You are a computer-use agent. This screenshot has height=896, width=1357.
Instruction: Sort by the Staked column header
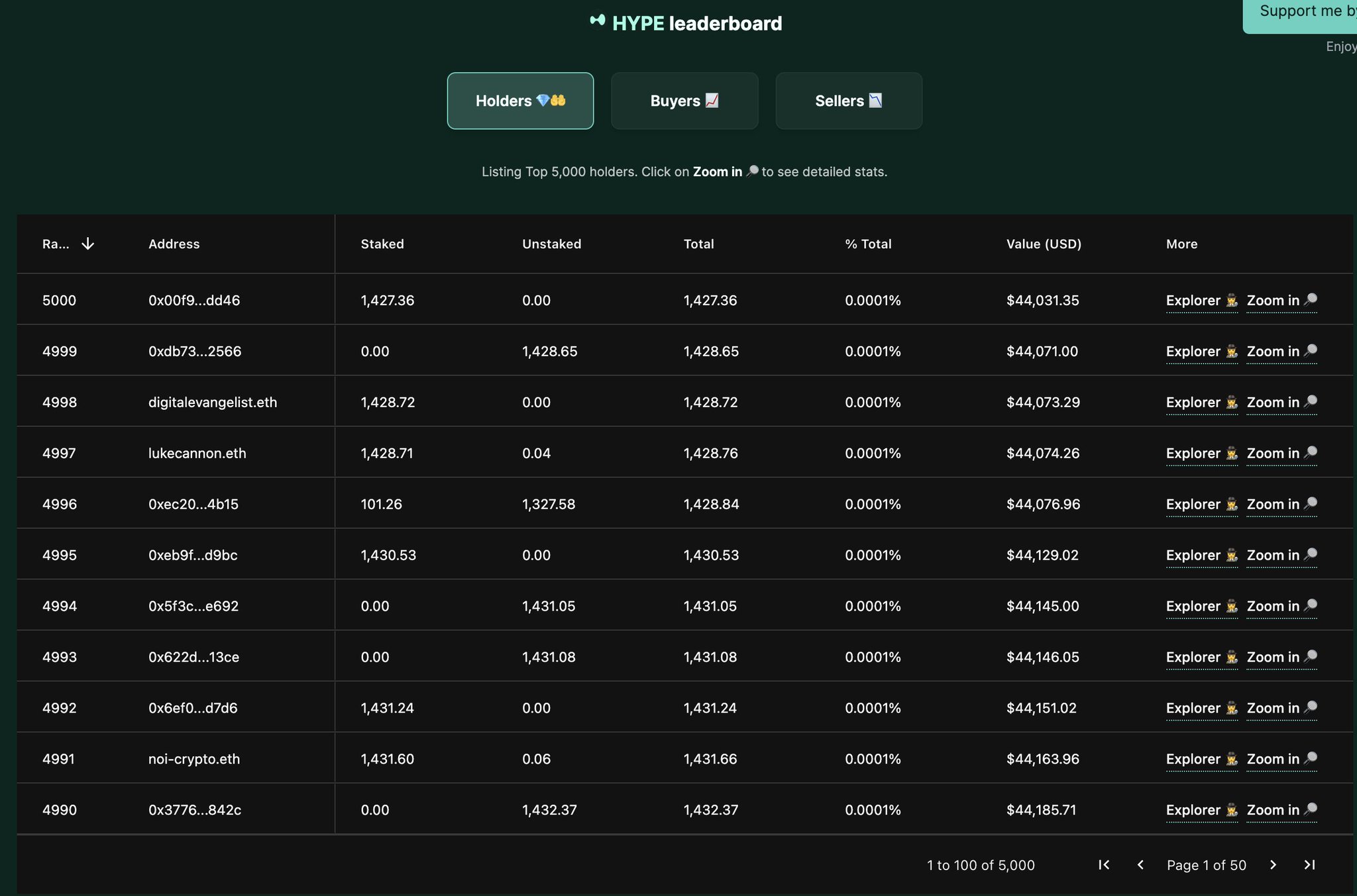(382, 244)
